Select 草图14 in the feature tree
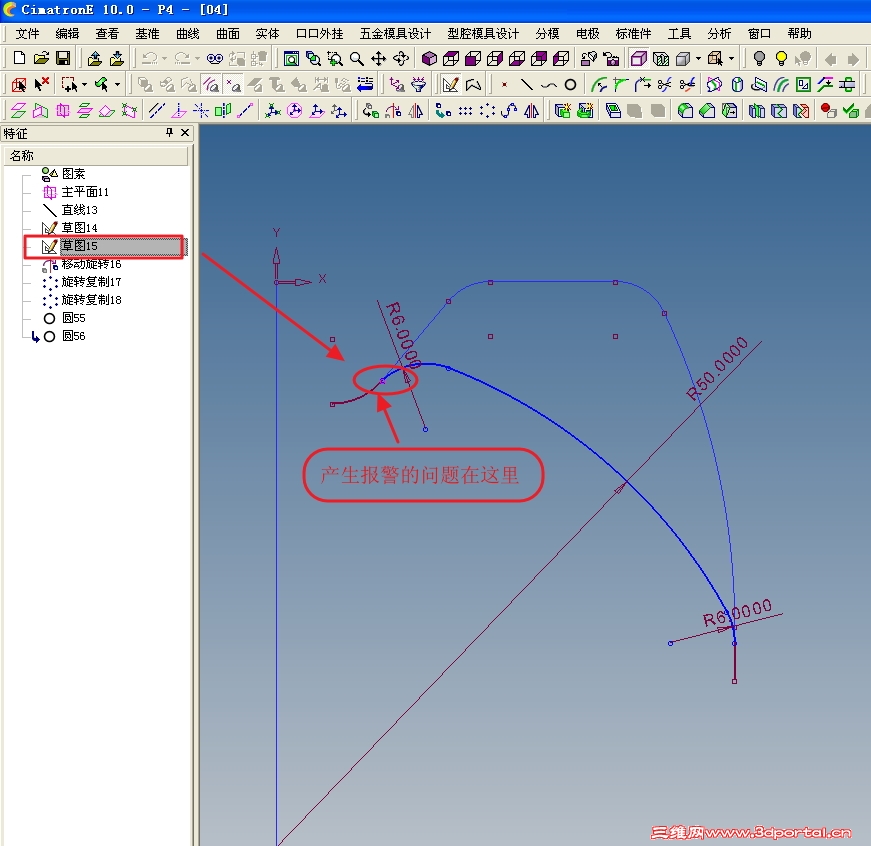This screenshot has height=846, width=871. click(x=79, y=228)
